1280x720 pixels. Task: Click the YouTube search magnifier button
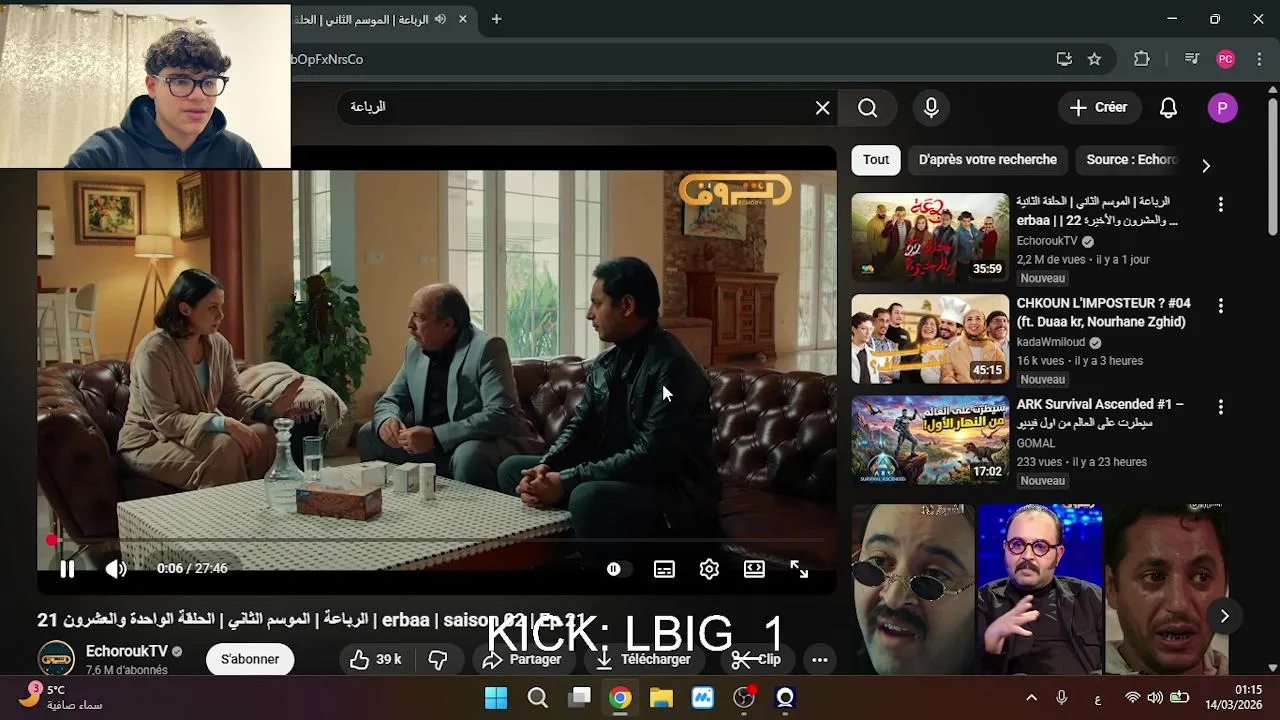[x=868, y=108]
